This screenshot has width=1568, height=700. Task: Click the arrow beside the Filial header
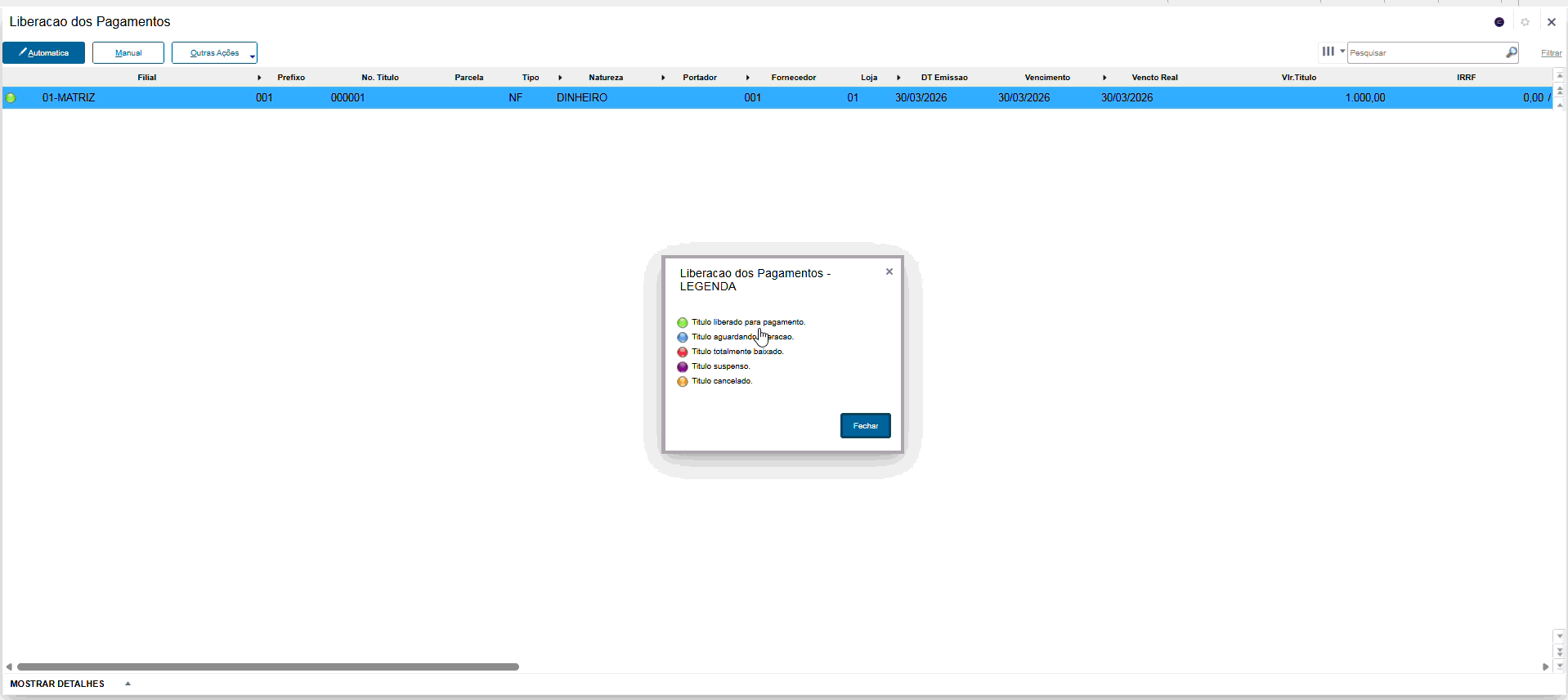tap(259, 78)
